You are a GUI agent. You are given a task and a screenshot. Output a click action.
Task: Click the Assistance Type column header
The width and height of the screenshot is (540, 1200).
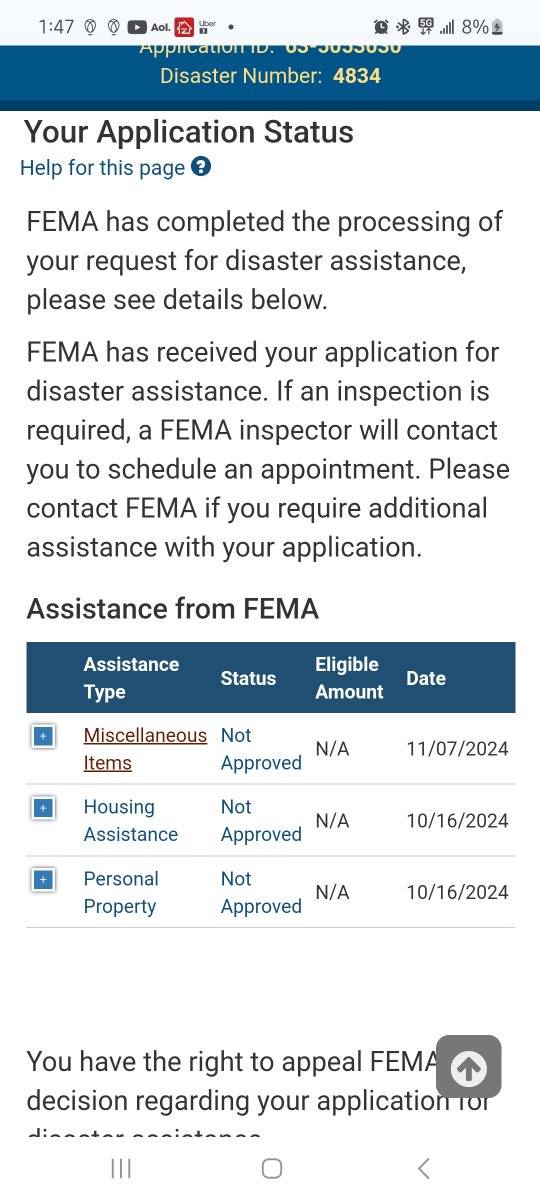131,678
